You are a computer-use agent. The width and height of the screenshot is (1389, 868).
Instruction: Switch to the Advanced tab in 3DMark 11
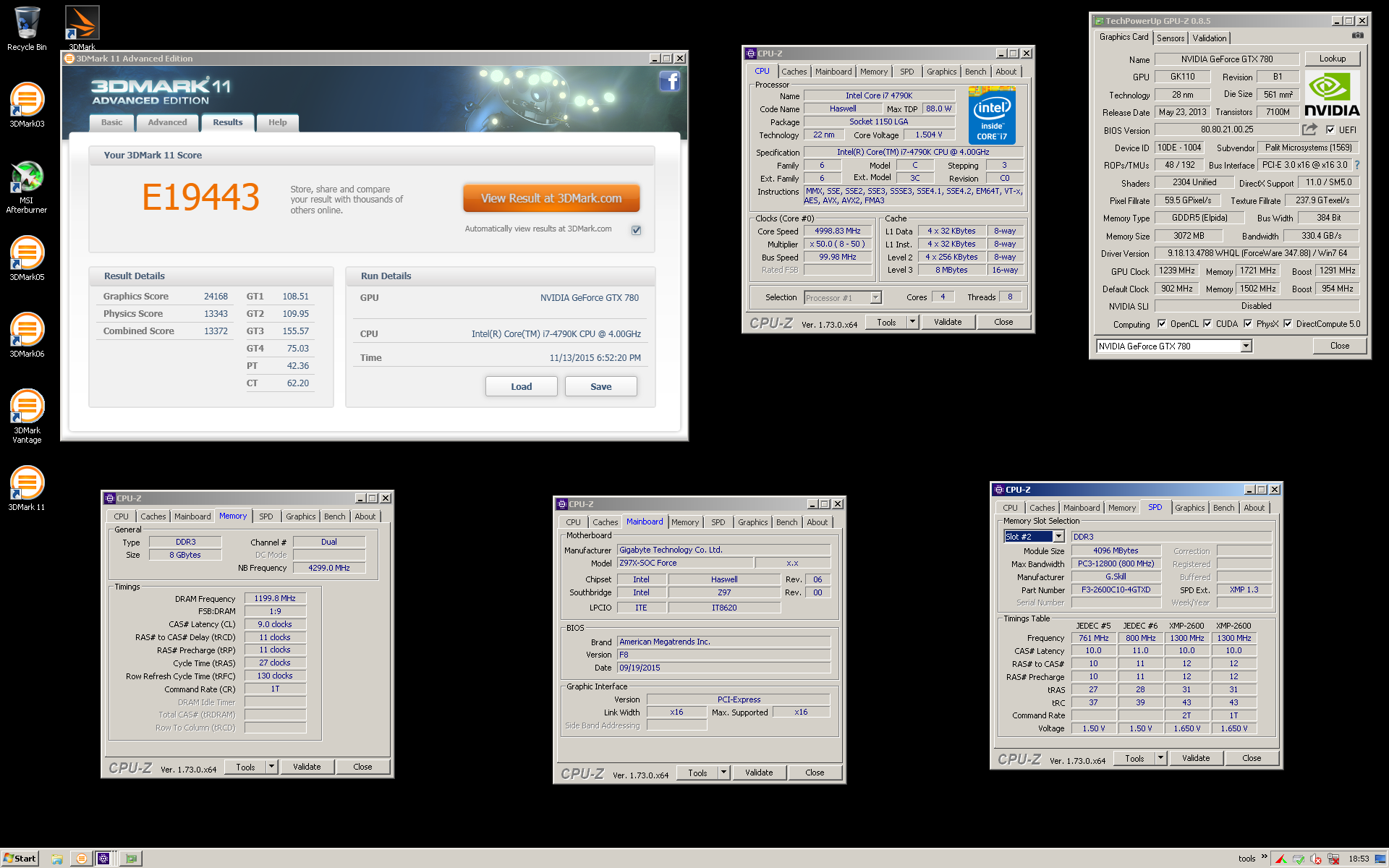tap(168, 122)
